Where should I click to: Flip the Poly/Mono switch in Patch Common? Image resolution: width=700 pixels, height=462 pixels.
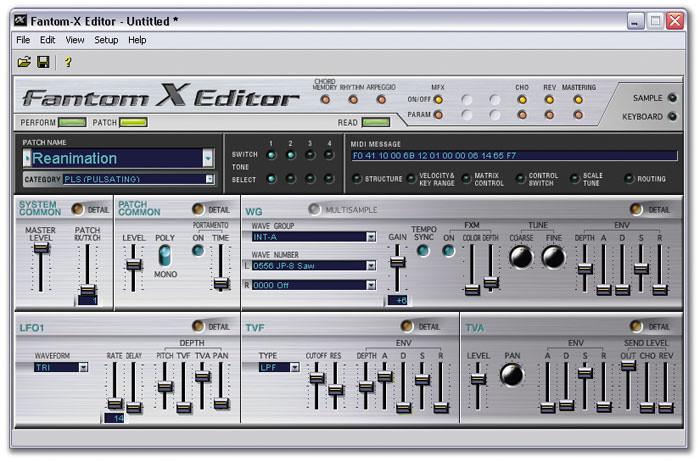(164, 256)
